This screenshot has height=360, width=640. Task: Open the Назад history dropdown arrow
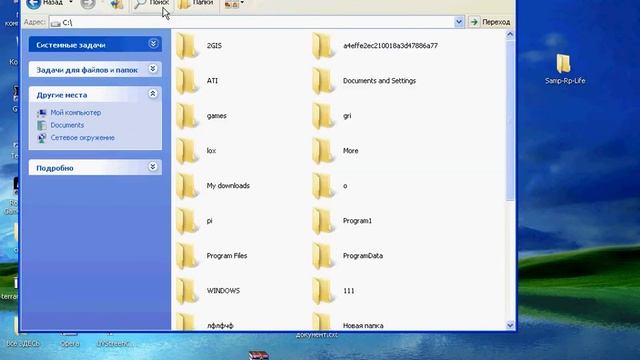(x=70, y=3)
